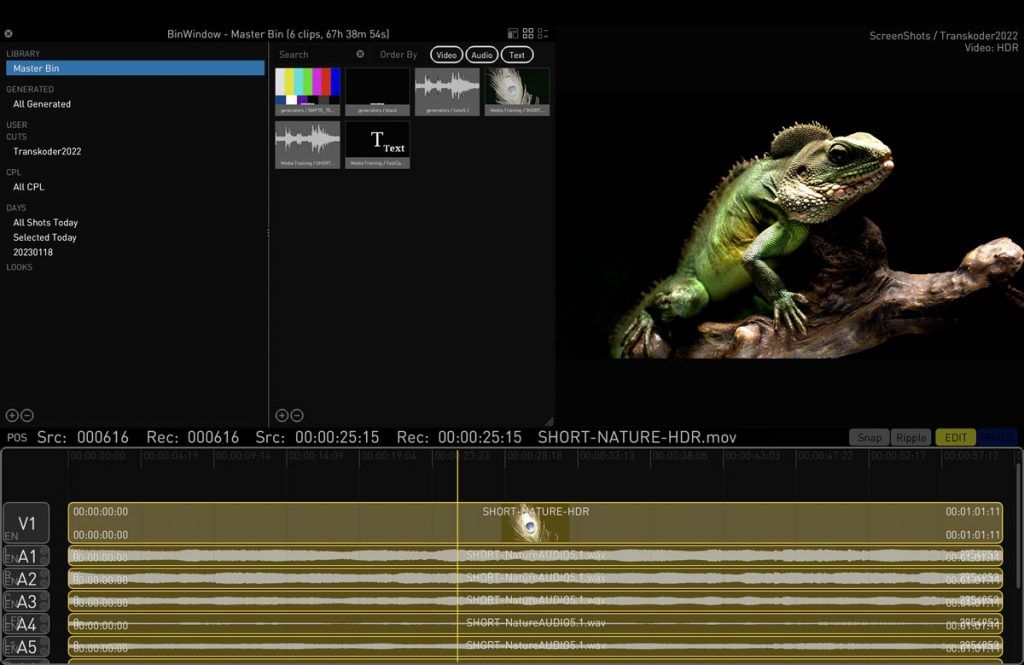The image size is (1024, 665).
Task: Open the Order By dropdown
Action: [398, 55]
